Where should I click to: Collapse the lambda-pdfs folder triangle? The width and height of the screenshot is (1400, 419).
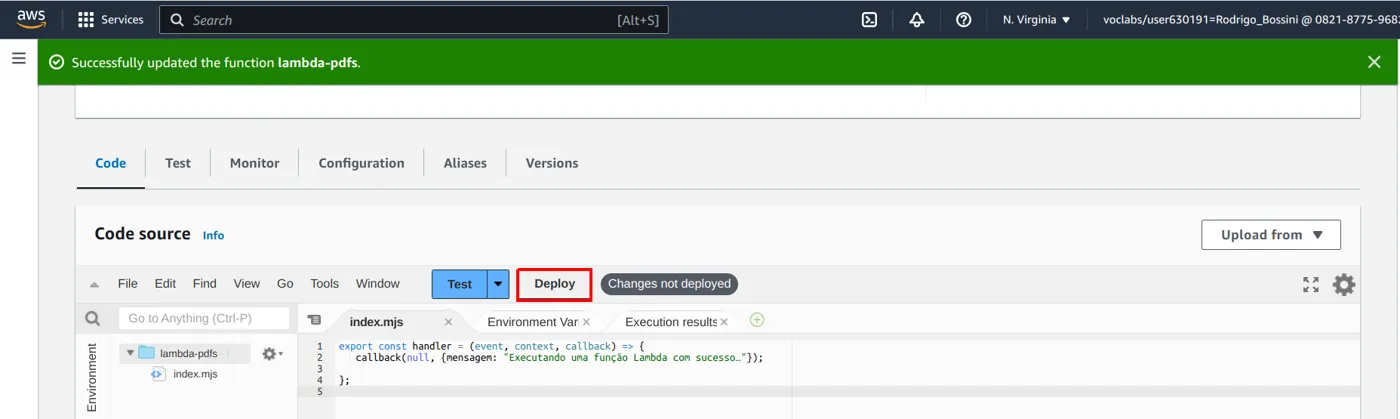[x=130, y=353]
